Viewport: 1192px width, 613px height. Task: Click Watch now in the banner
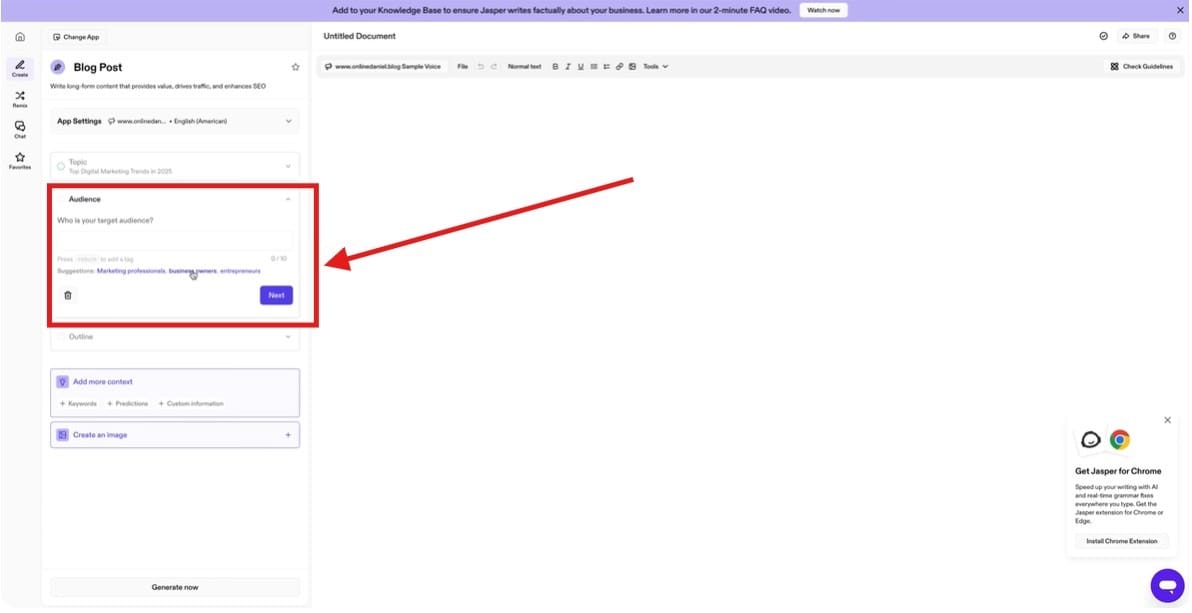(x=823, y=10)
